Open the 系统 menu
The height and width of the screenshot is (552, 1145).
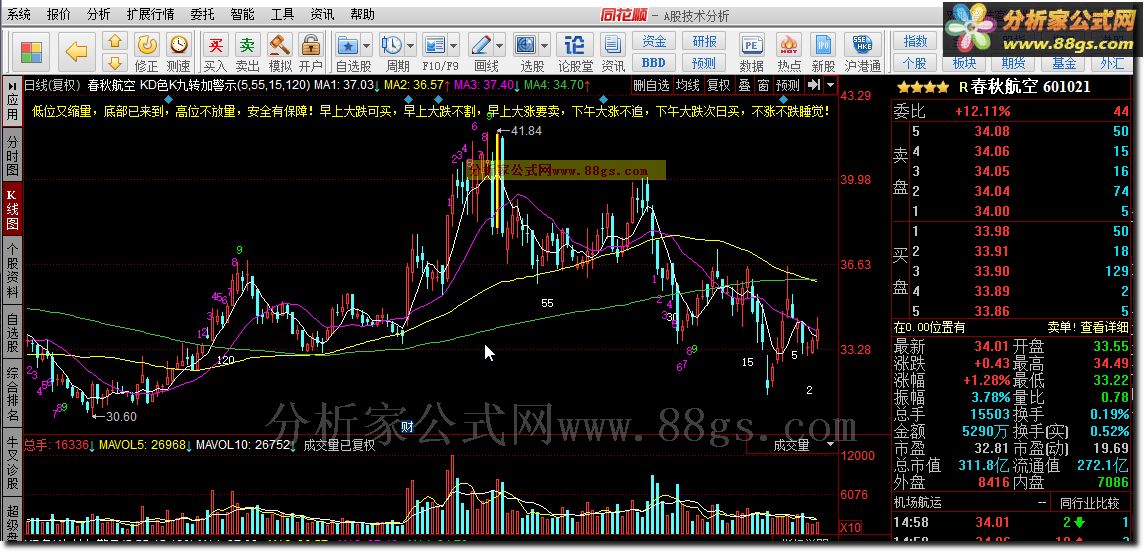pos(19,14)
